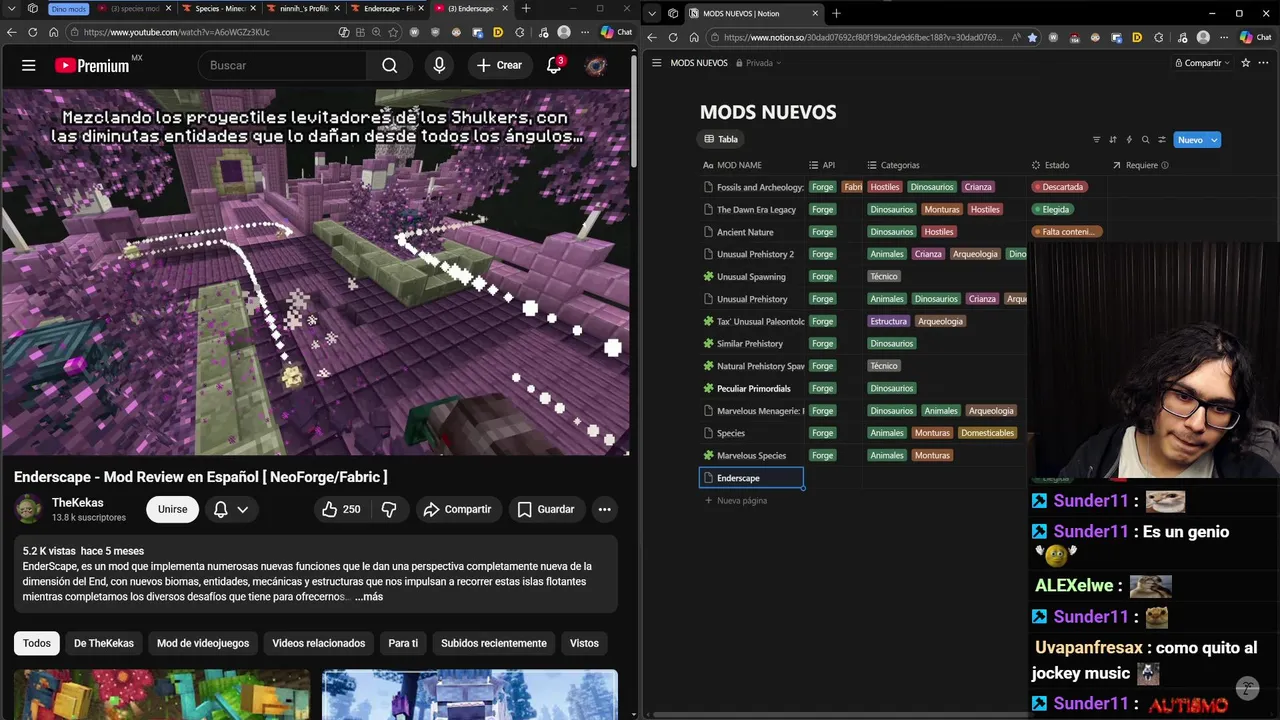This screenshot has width=1280, height=720.
Task: Expand description with ...más
Action: (x=369, y=597)
